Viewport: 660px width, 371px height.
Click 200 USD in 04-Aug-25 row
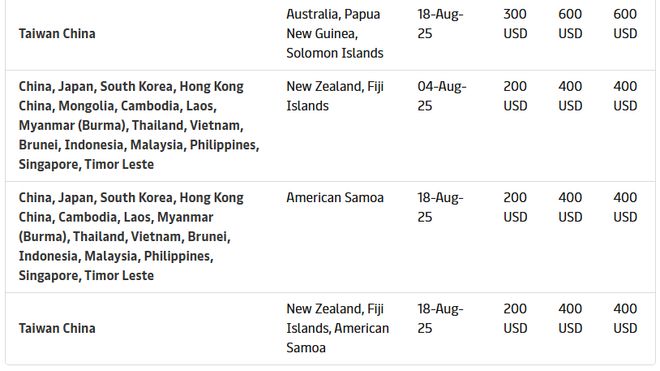(515, 96)
